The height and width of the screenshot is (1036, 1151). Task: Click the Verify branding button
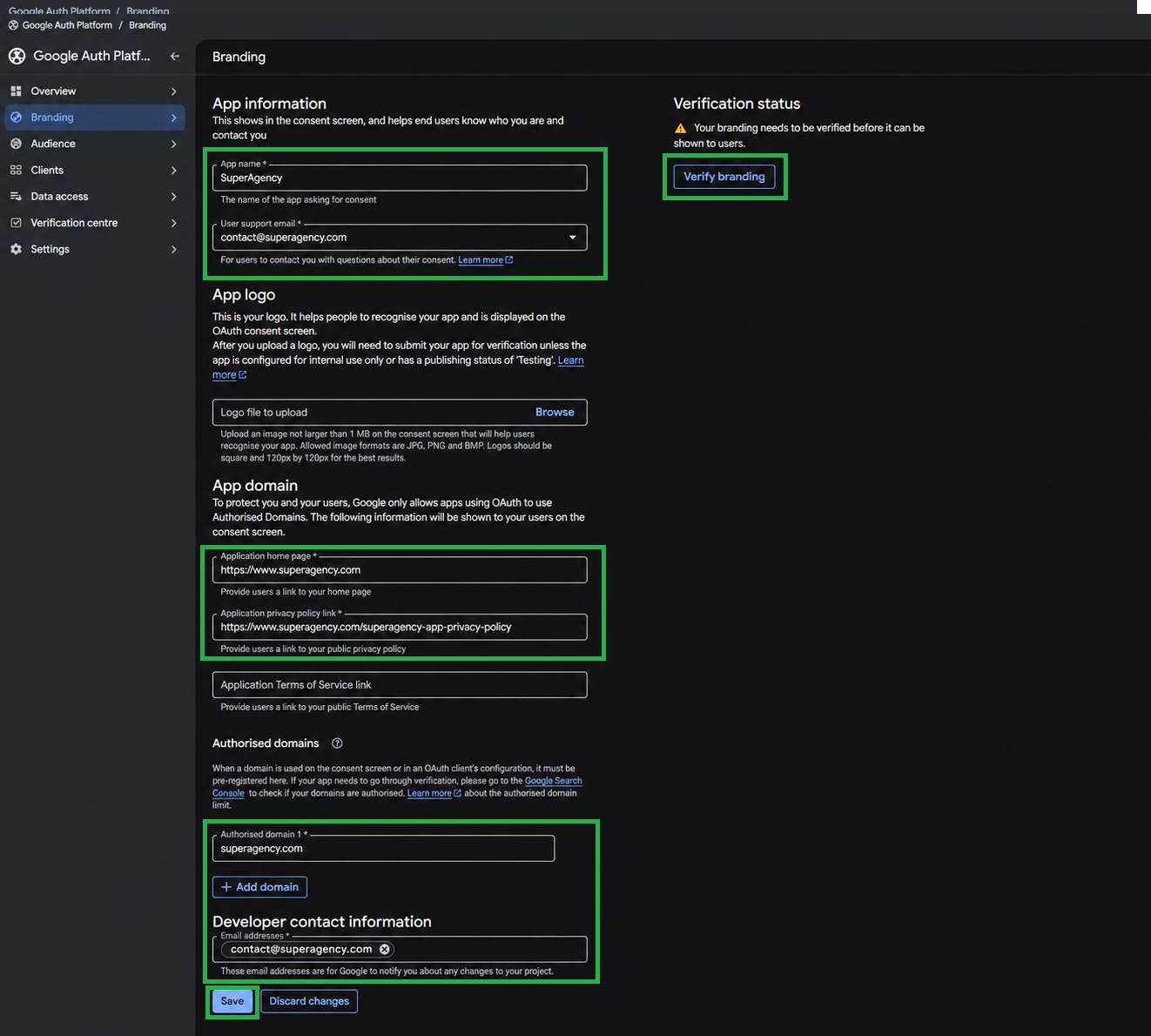click(x=724, y=177)
